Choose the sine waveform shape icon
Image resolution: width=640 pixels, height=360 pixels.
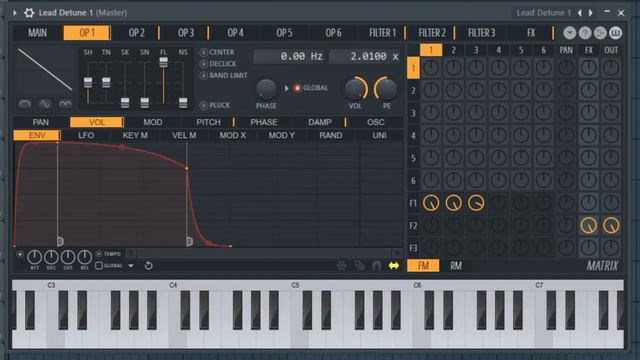tap(45, 104)
